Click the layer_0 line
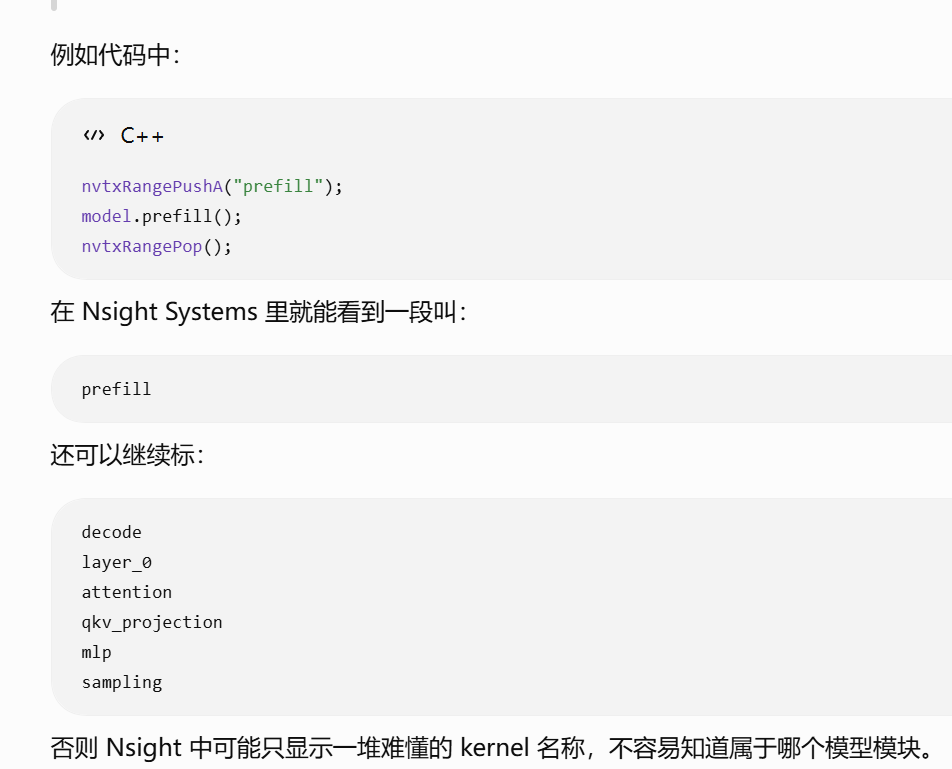Viewport: 952px width, 769px height. point(117,563)
